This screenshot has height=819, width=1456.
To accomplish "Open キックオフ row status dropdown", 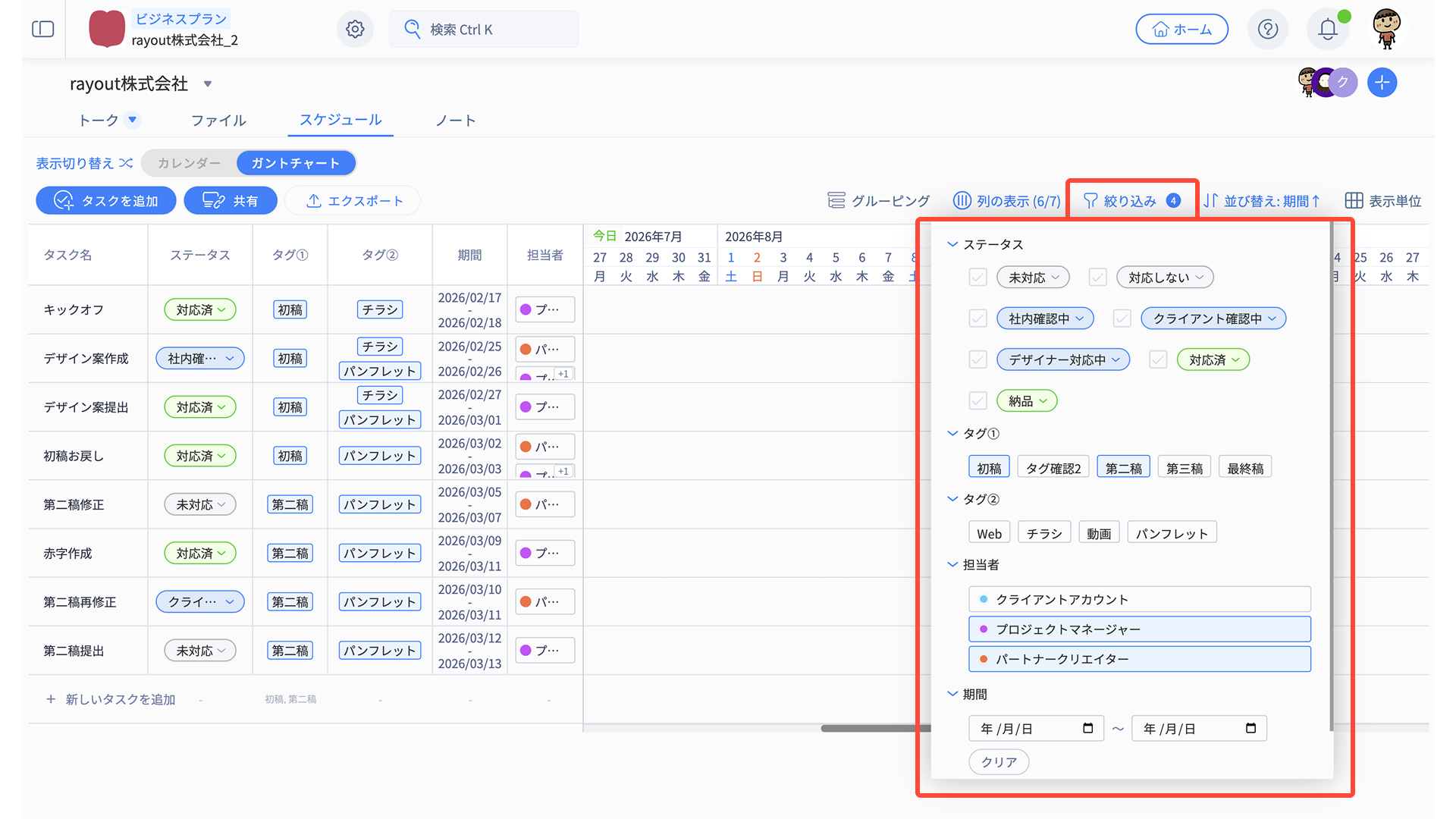I will [200, 310].
